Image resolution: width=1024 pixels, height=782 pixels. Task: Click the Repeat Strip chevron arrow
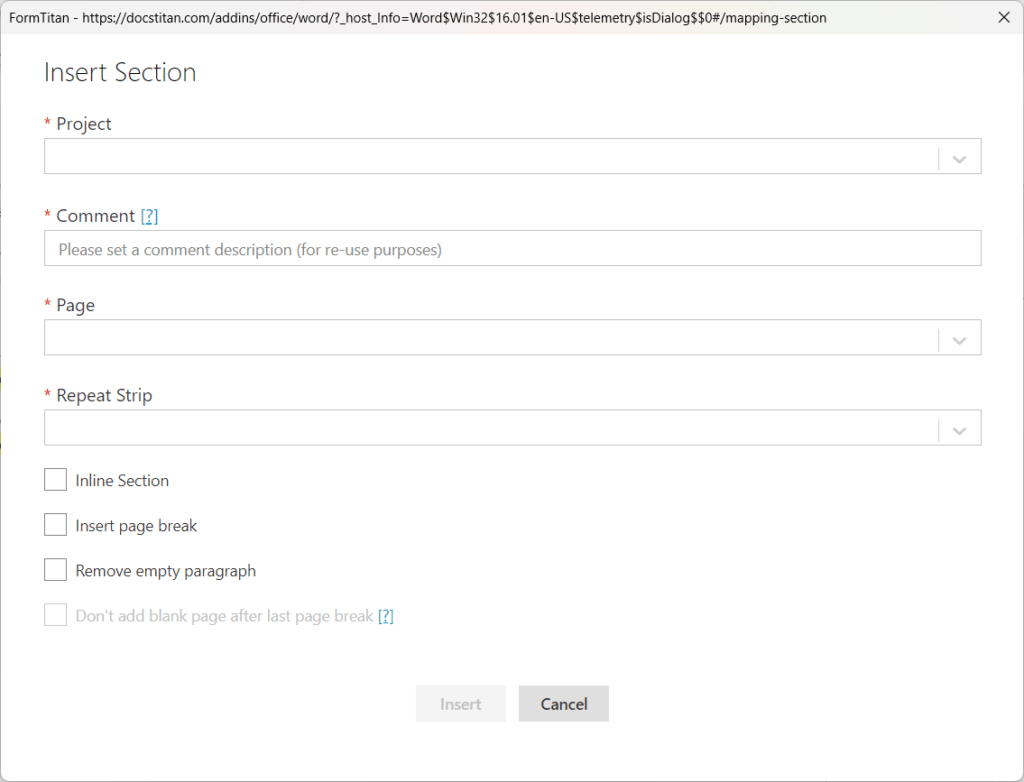point(960,428)
